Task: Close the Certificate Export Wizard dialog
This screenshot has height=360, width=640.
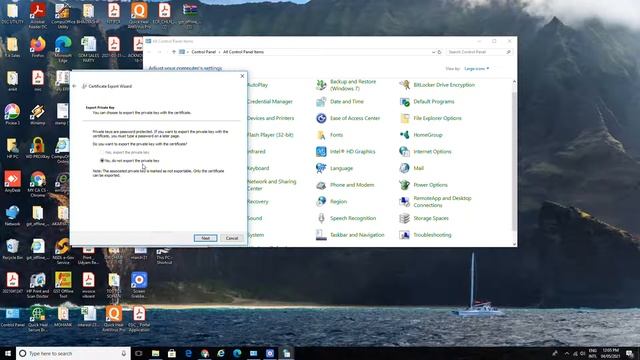Action: [x=242, y=76]
